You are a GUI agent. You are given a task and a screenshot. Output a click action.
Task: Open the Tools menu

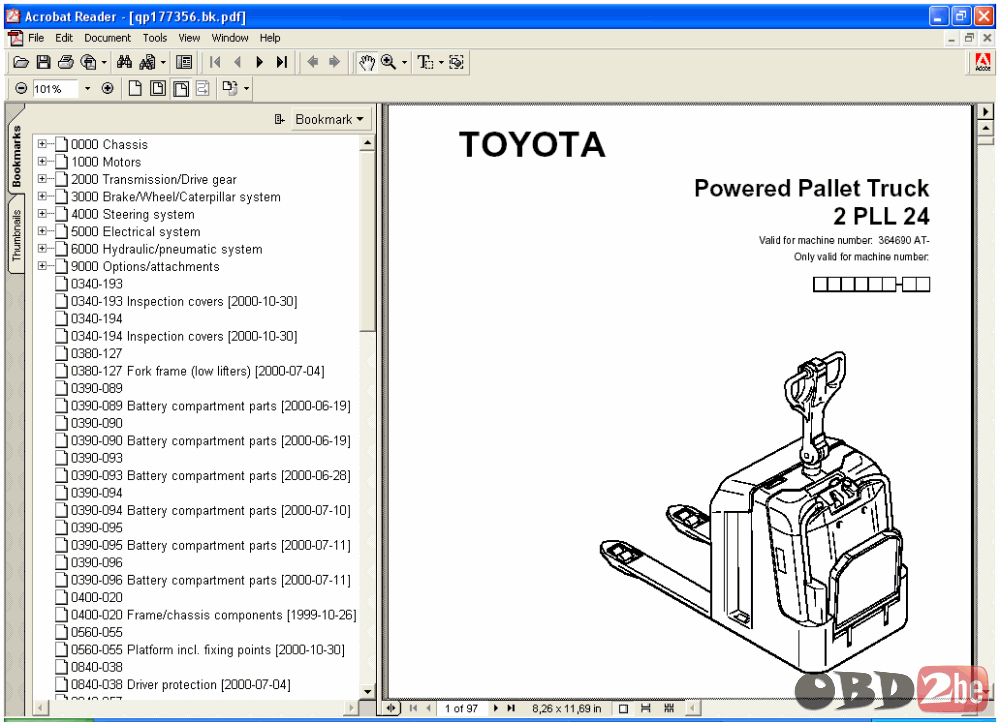click(x=154, y=38)
